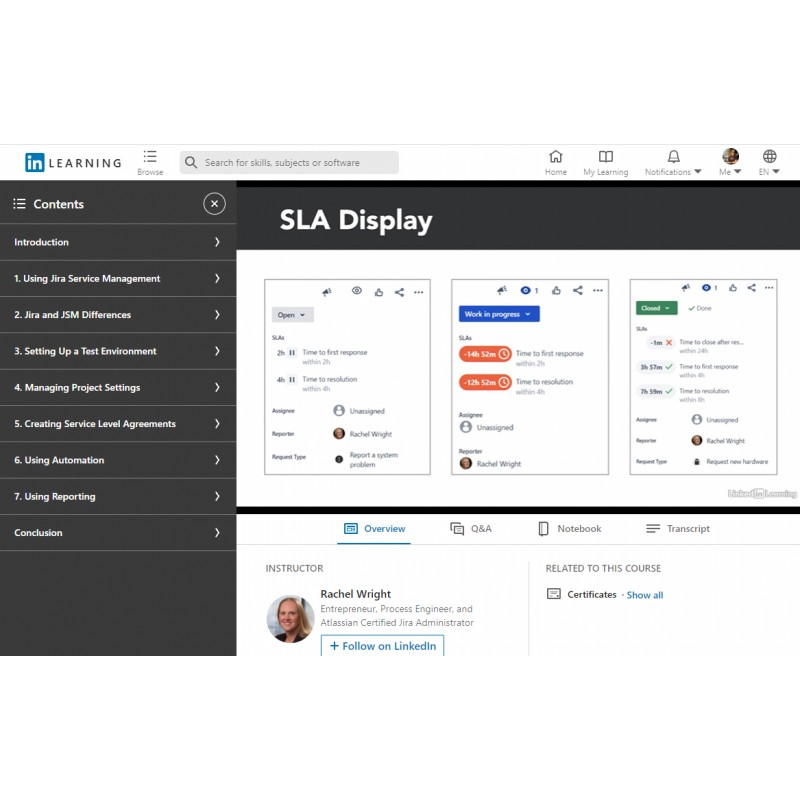Image resolution: width=800 pixels, height=800 pixels.
Task: Toggle watch eye in Work in progress card
Action: coord(525,290)
